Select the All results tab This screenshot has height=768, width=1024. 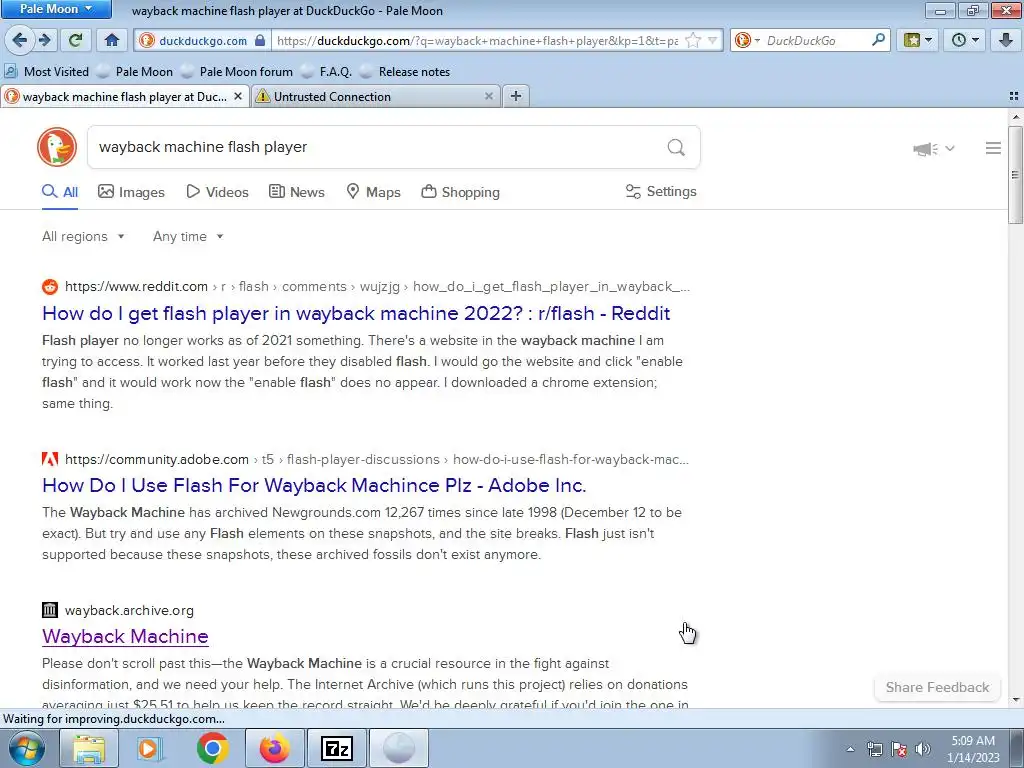[60, 192]
